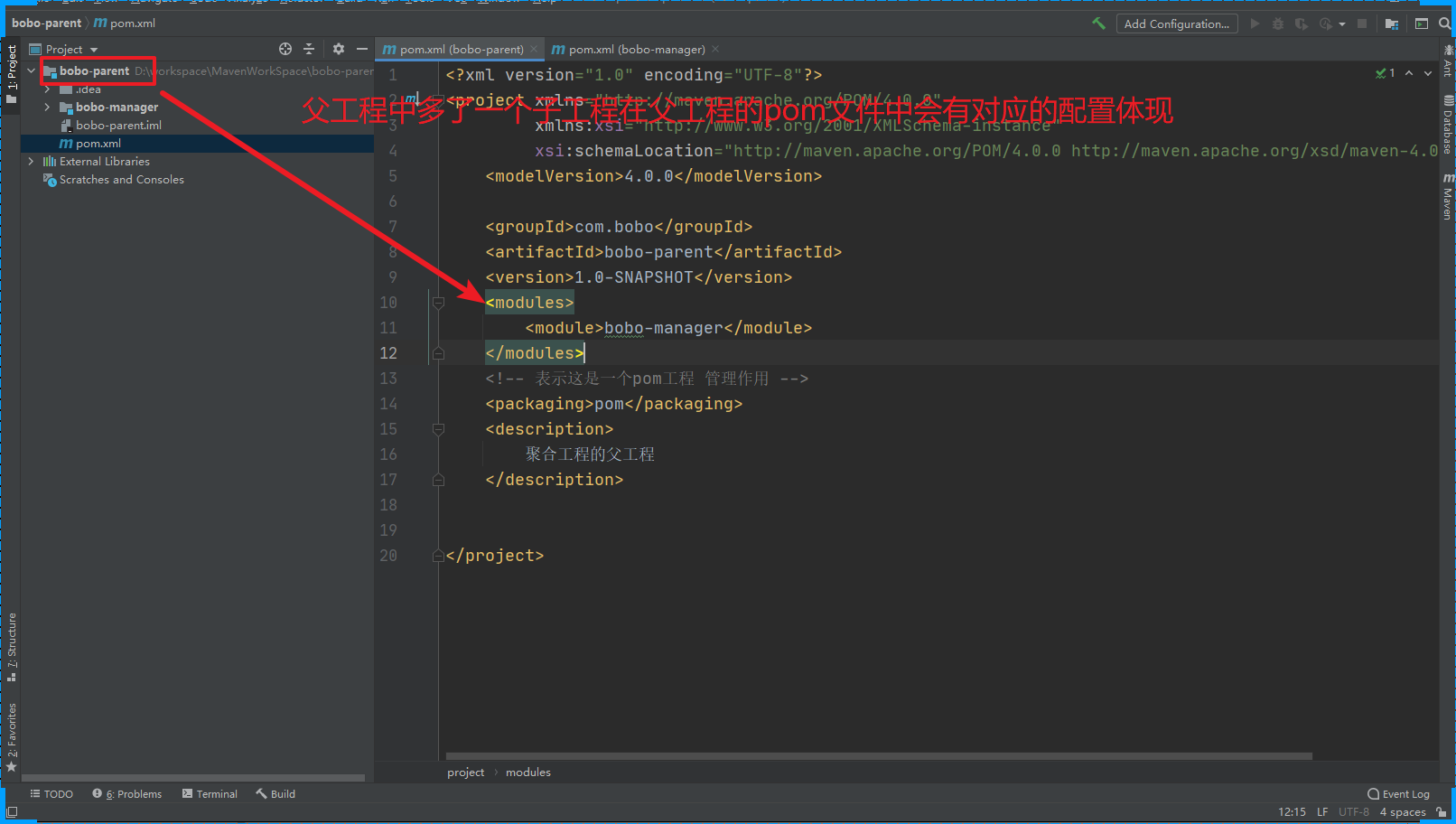Fold the modules tag at line 10

(x=438, y=303)
